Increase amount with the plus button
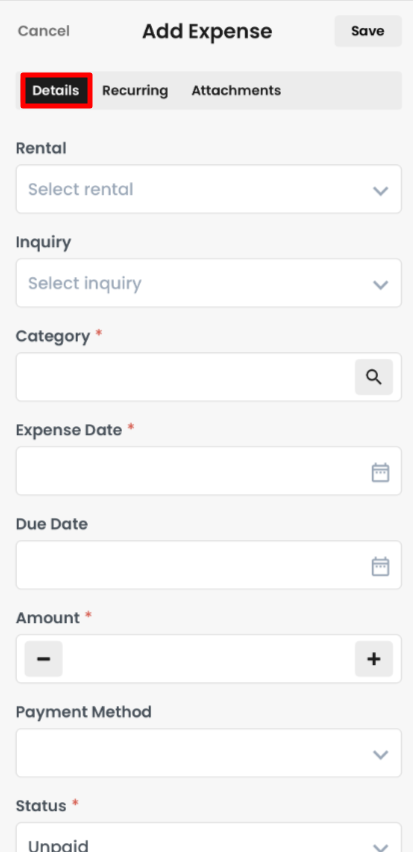 click(374, 659)
